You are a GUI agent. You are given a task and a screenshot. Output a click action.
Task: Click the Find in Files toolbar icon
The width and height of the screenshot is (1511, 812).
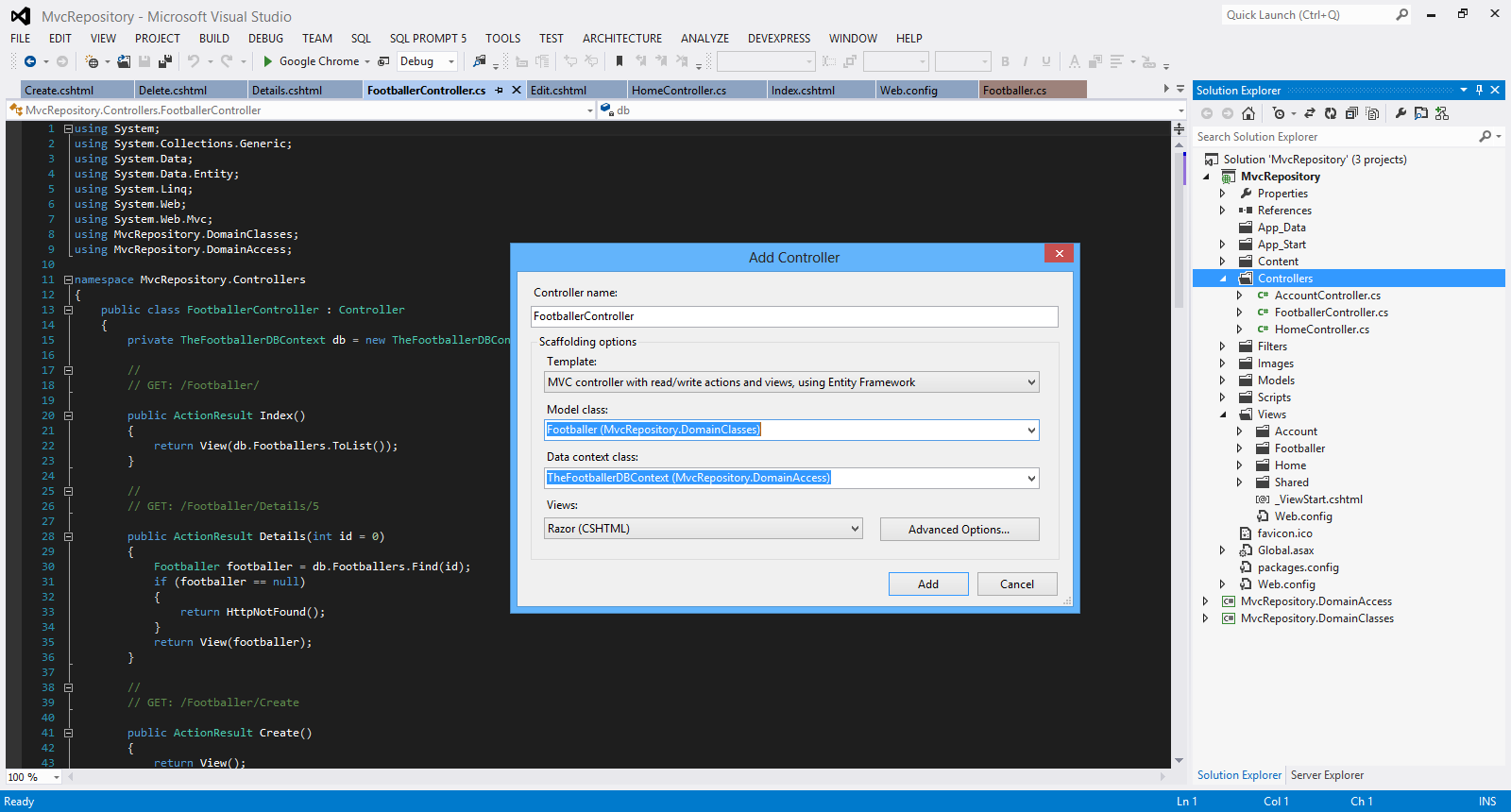coord(480,61)
